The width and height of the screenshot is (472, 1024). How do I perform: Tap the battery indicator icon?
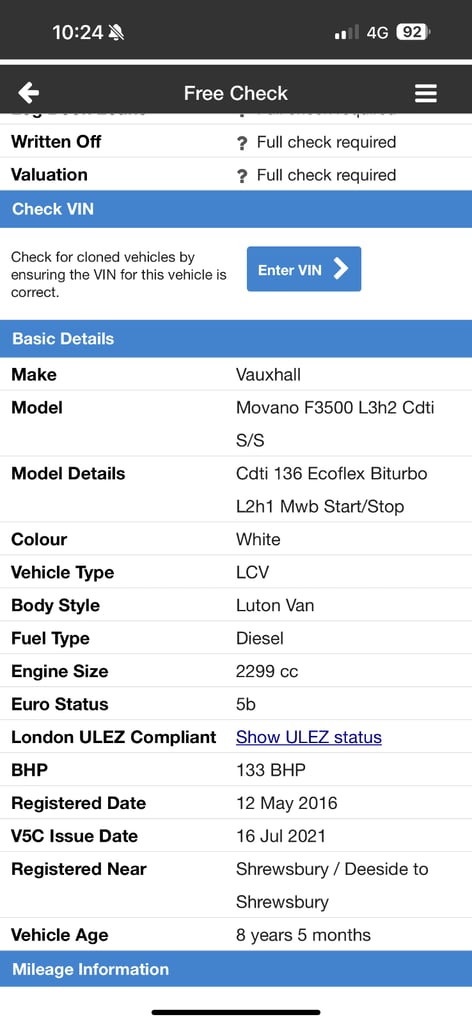pos(413,32)
